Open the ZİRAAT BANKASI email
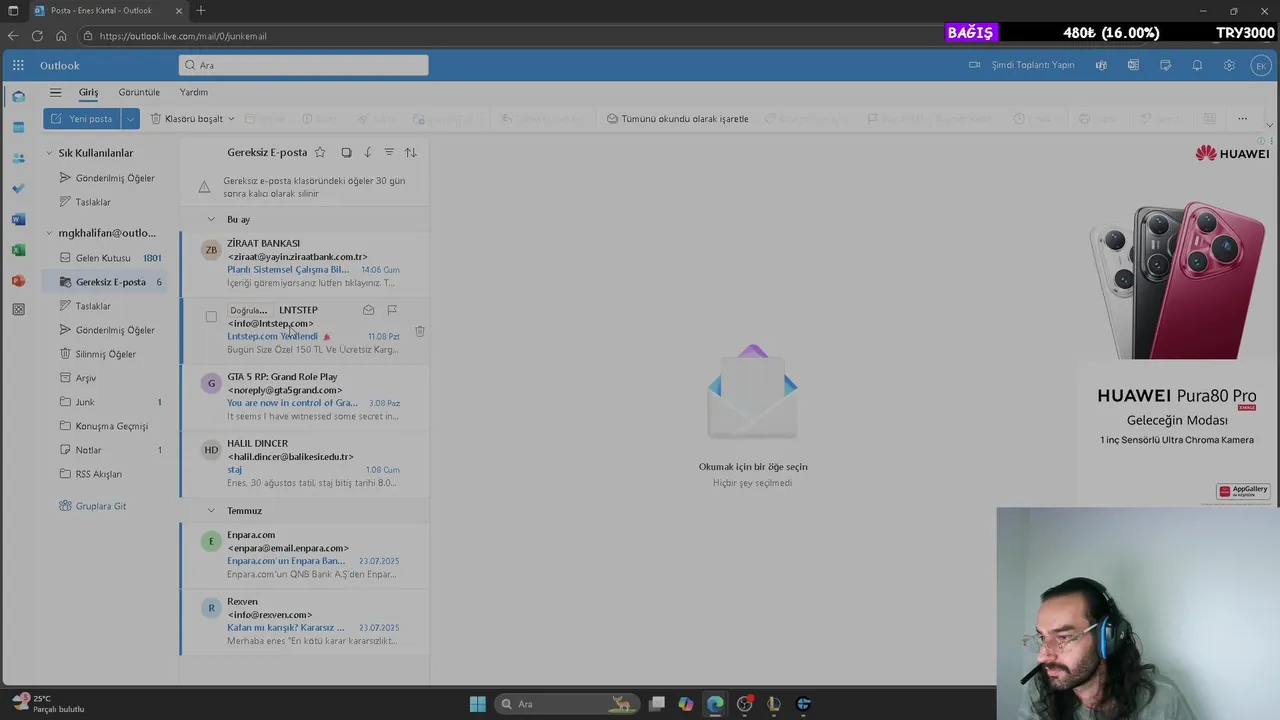Screen dimensions: 1280x720 coord(305,263)
